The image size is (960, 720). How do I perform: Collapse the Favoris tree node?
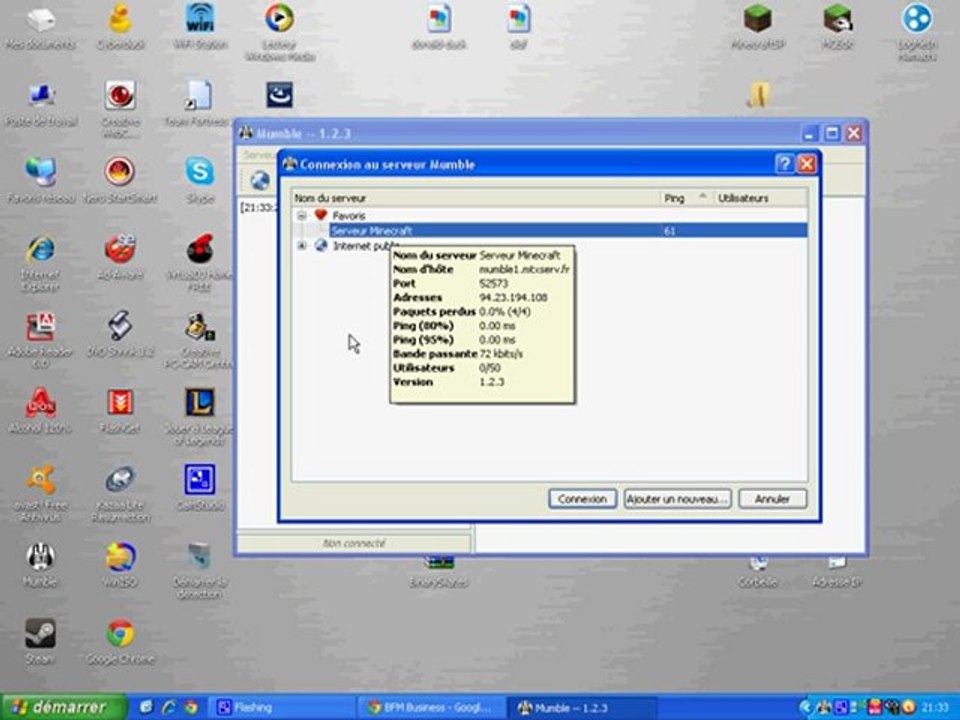click(x=301, y=215)
